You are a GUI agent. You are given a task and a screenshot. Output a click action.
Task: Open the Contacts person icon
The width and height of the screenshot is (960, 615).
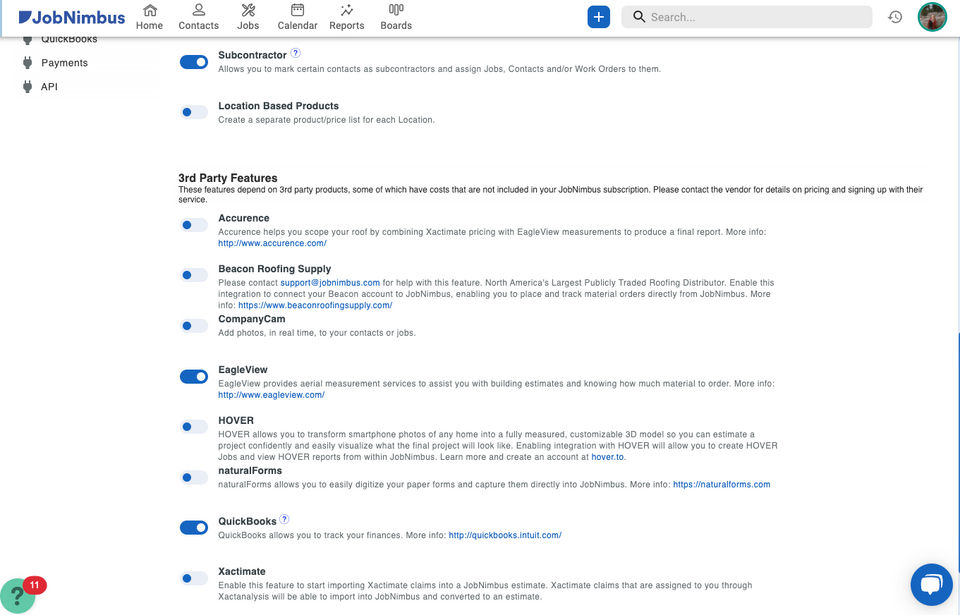[198, 10]
